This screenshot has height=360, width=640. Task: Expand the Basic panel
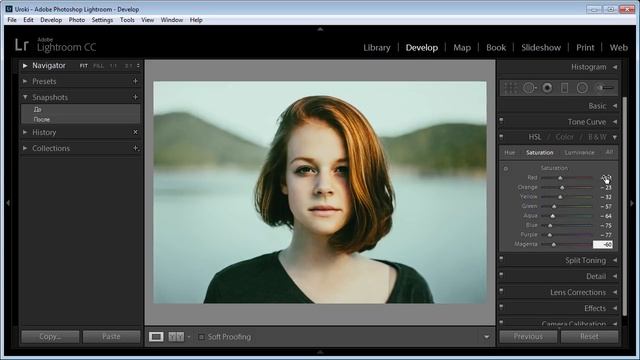(x=615, y=106)
